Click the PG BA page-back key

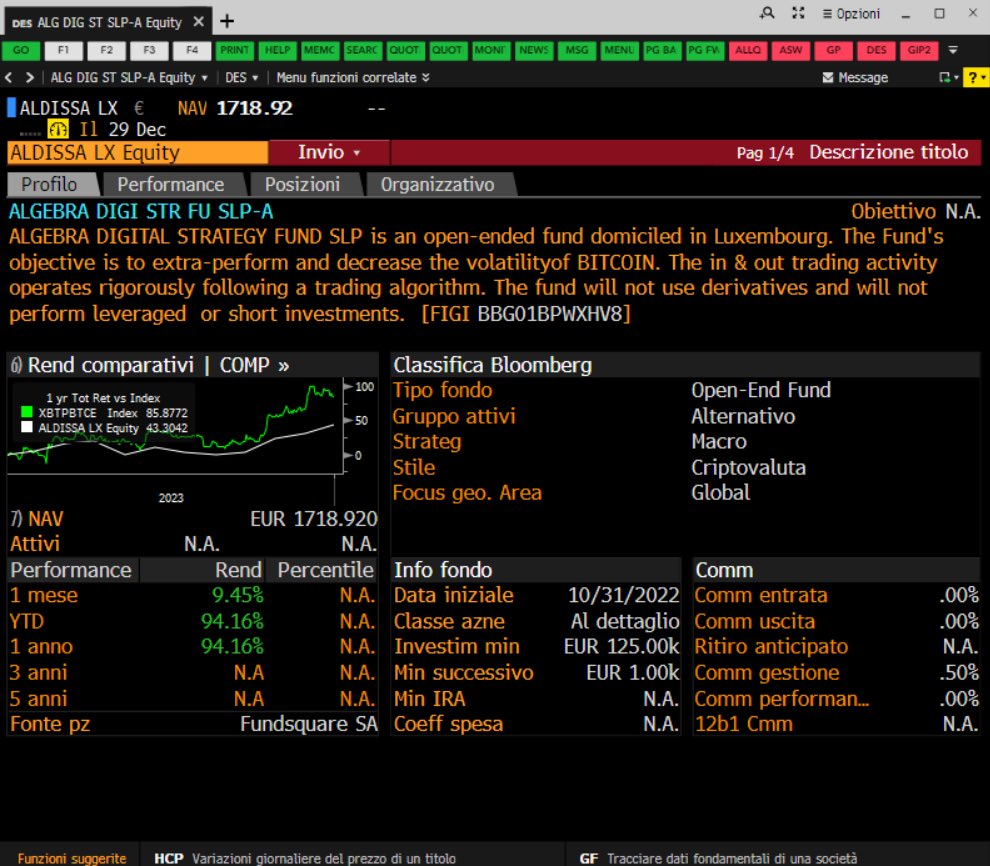tap(661, 50)
